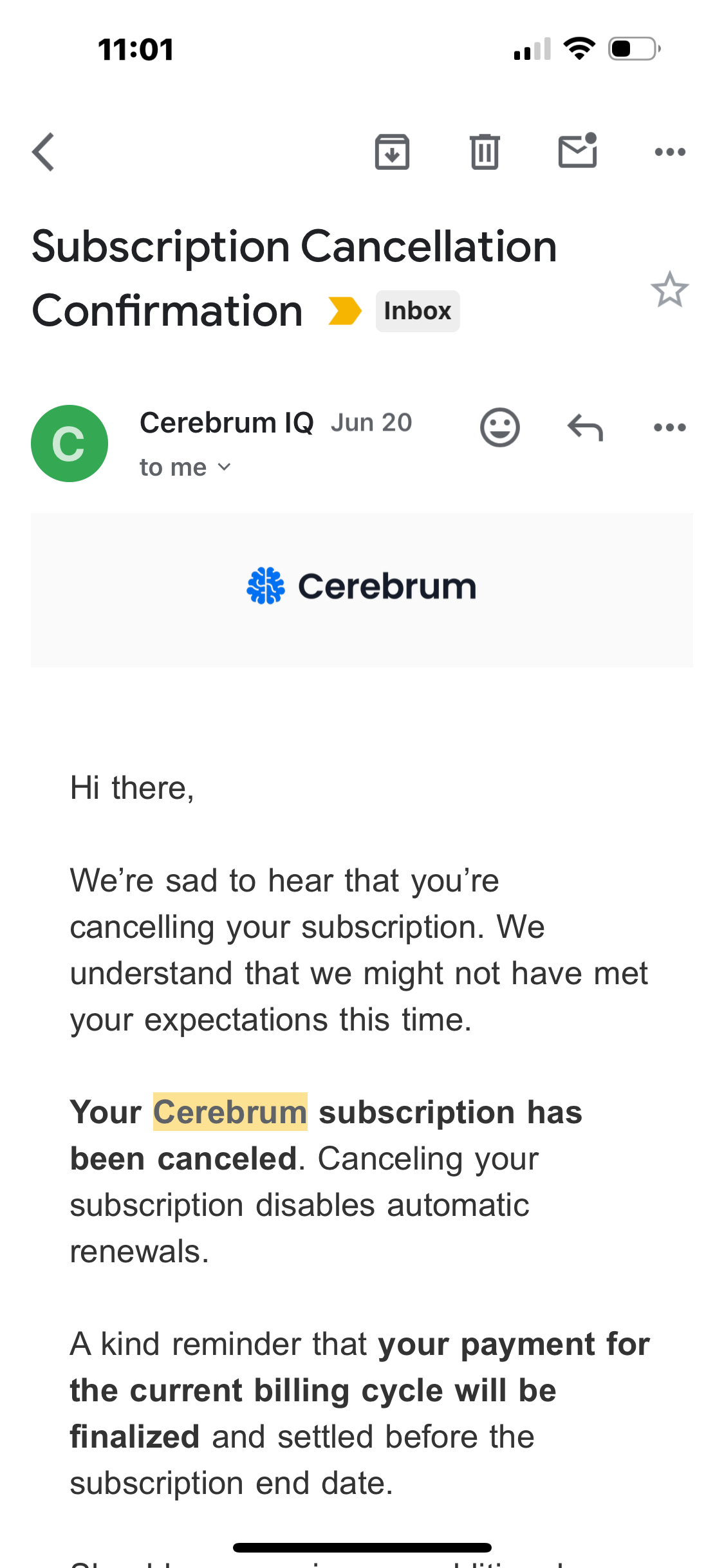Viewport: 724px width, 1568px height.
Task: Star the Subscription Cancellation Confirmation email
Action: [669, 290]
